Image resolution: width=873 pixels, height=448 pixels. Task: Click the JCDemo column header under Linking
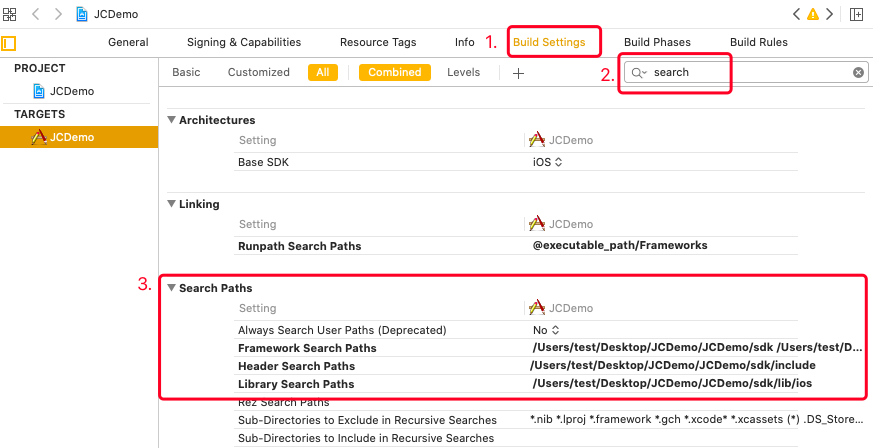tap(561, 224)
